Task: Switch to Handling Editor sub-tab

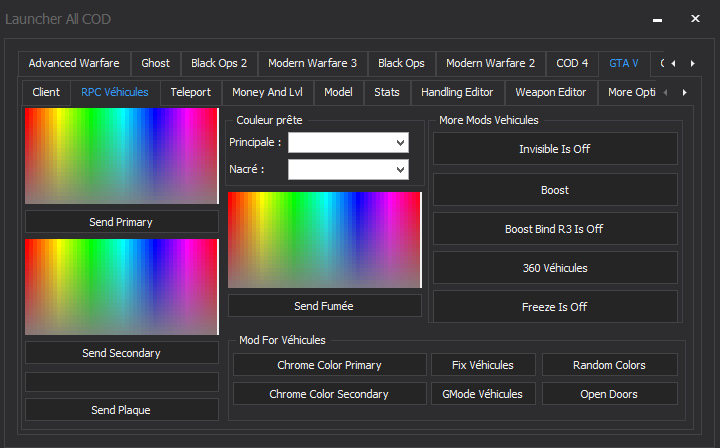Action: (457, 92)
